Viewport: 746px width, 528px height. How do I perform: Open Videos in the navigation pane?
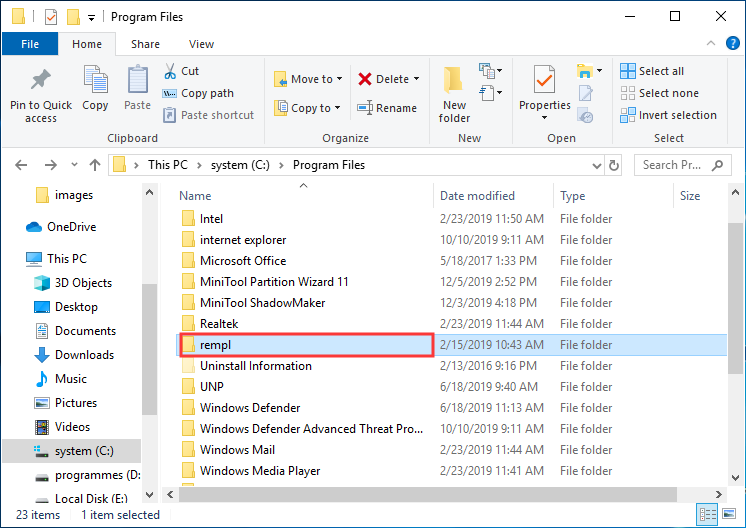[62, 427]
